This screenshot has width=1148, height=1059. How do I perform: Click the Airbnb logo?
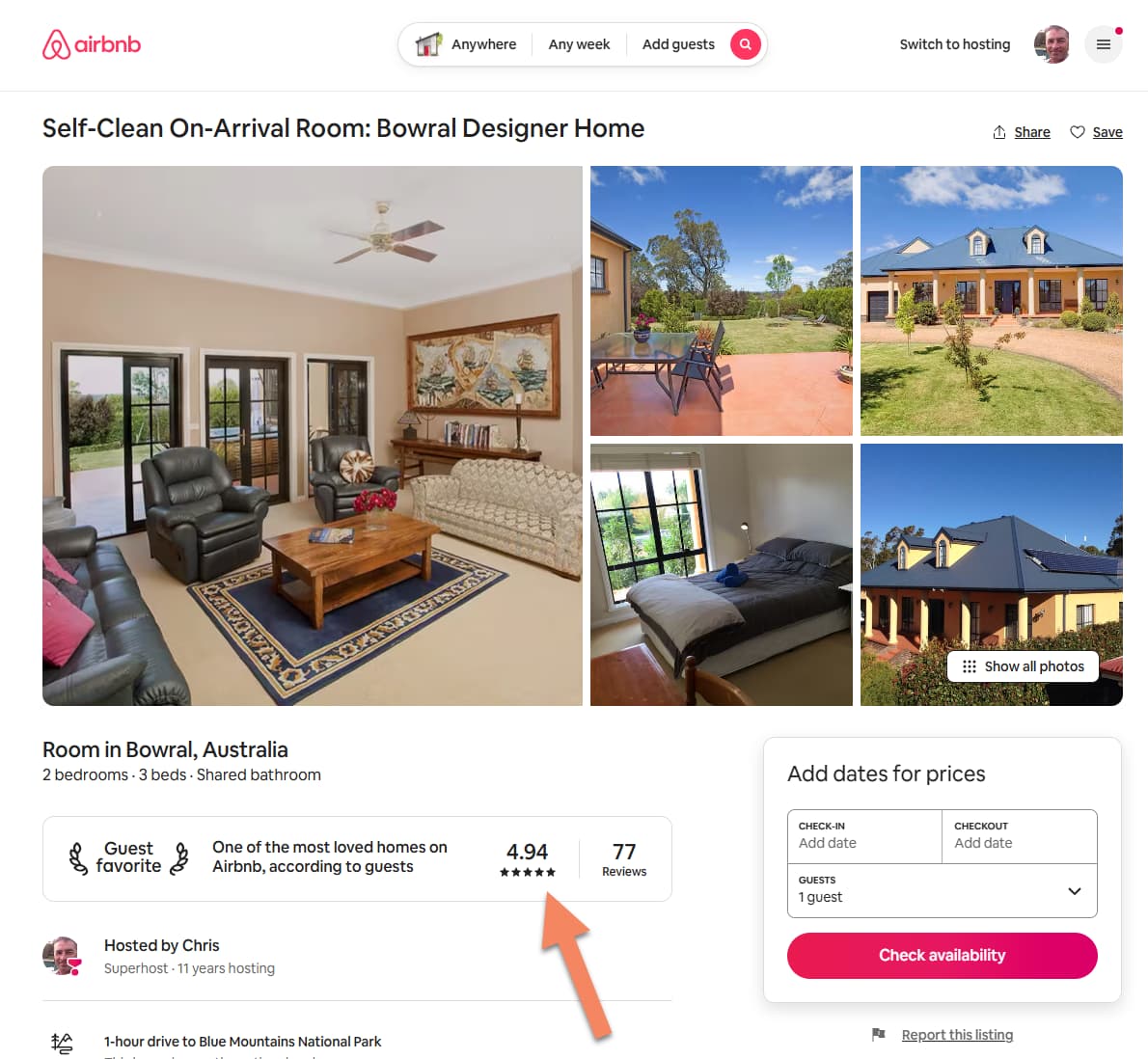click(x=92, y=44)
